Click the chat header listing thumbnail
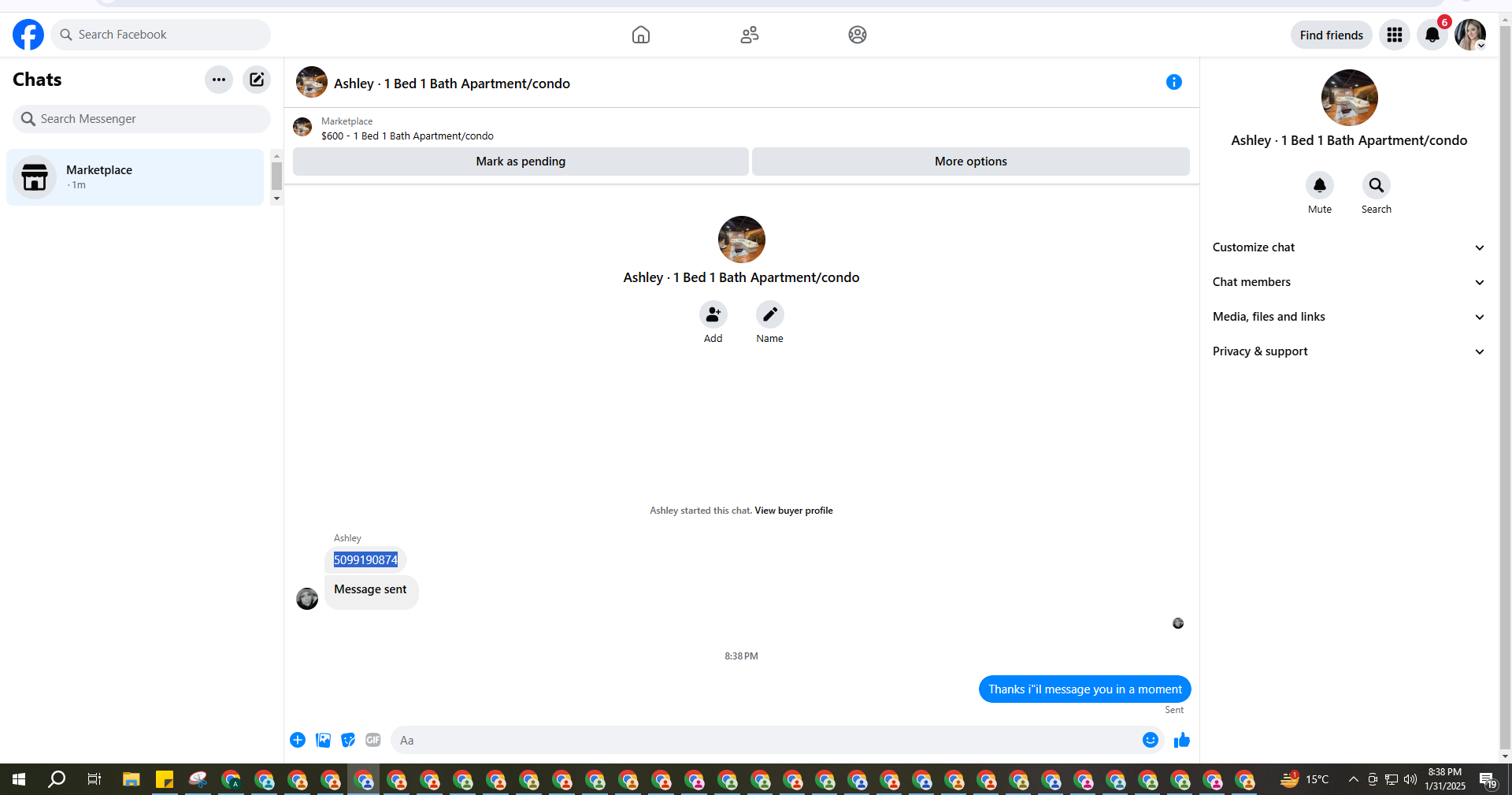This screenshot has height=795, width=1512. pyautogui.click(x=312, y=82)
